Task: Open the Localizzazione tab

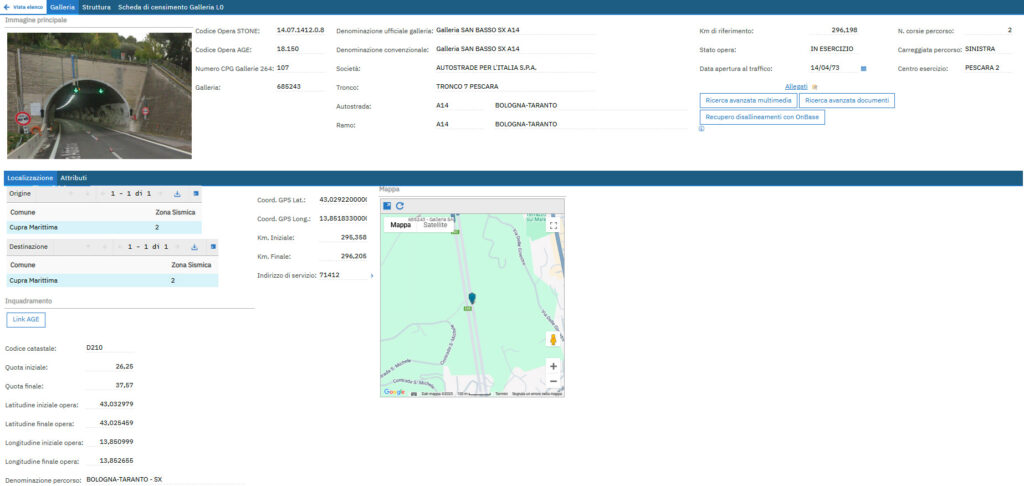Action: pyautogui.click(x=30, y=178)
